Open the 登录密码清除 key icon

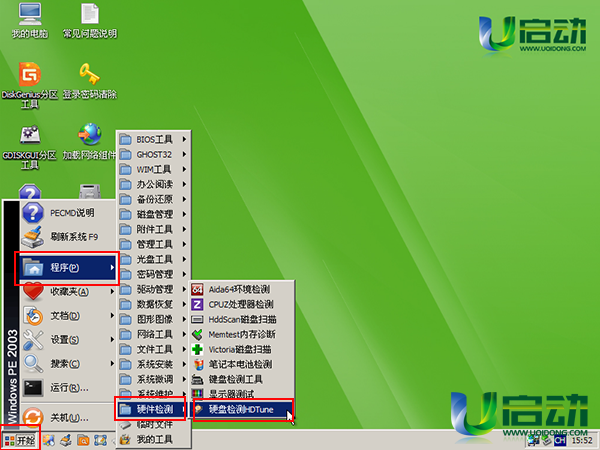tap(90, 81)
